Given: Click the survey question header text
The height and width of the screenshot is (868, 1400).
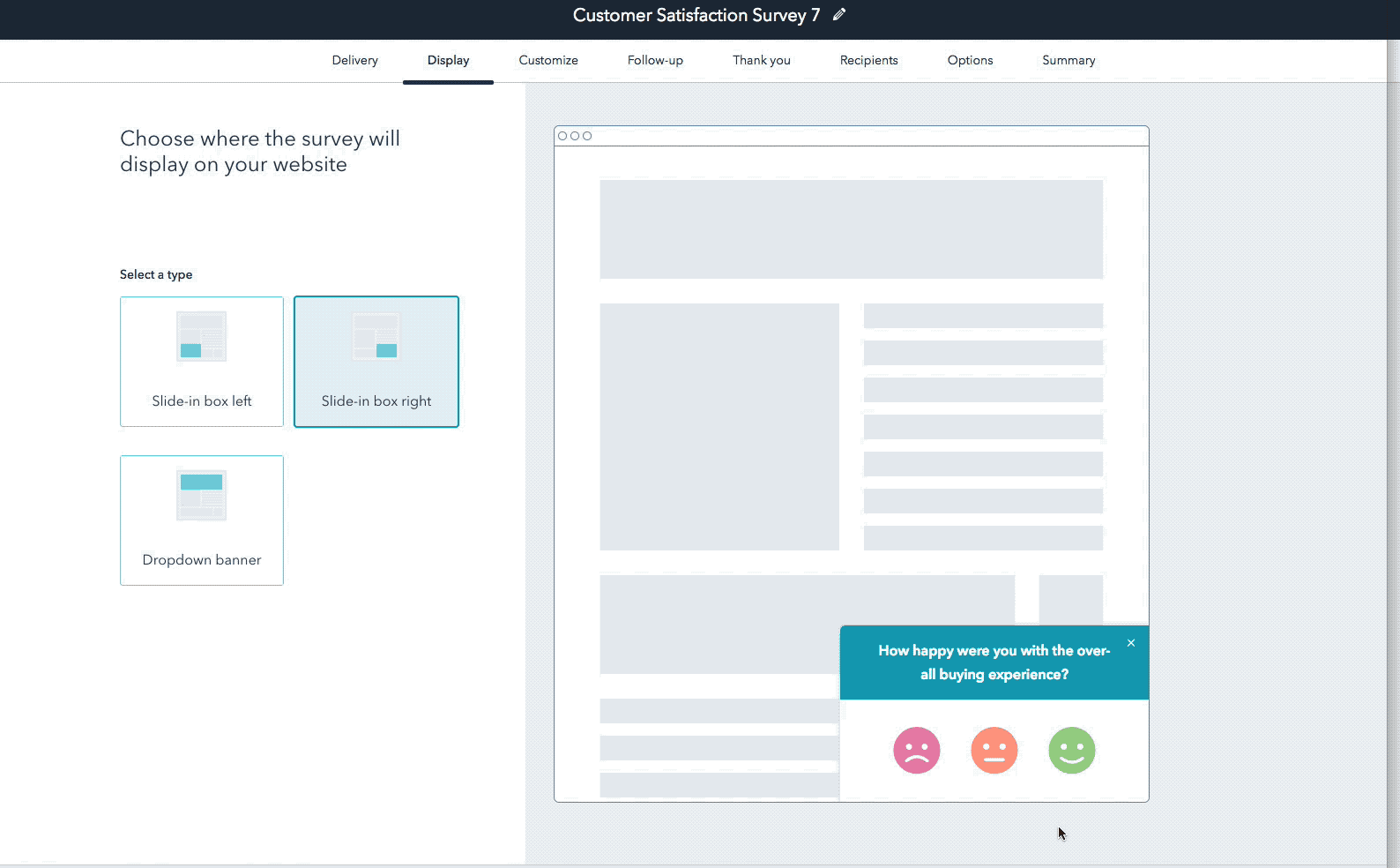Looking at the screenshot, I should (994, 662).
